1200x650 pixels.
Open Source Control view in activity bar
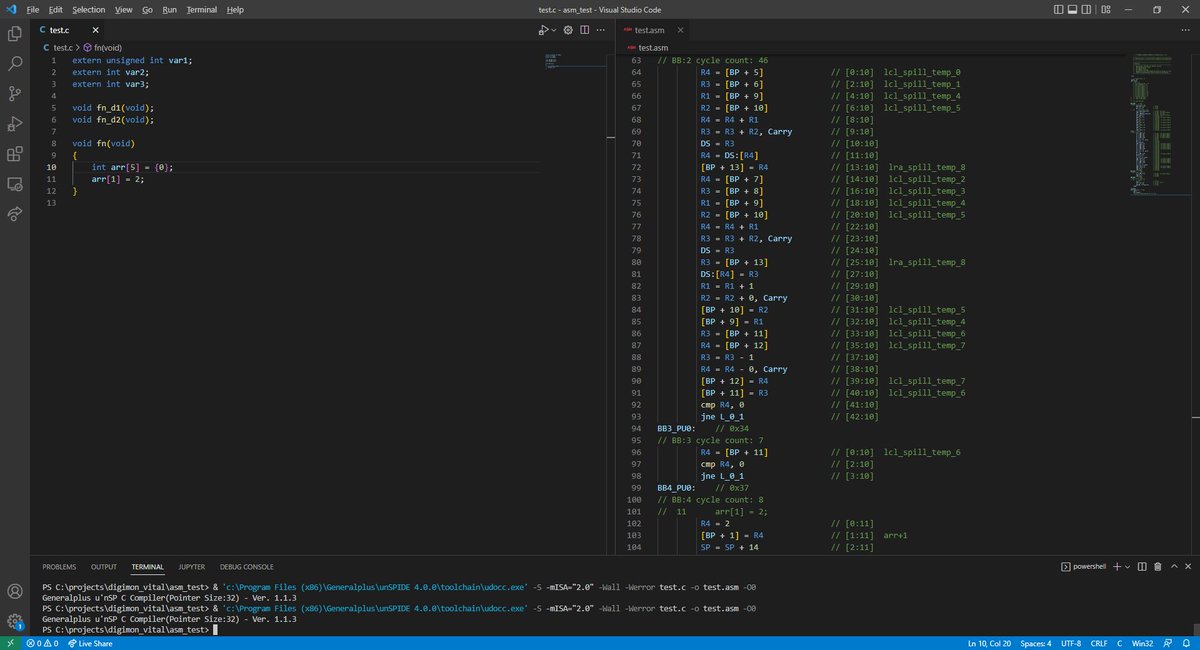tap(15, 94)
